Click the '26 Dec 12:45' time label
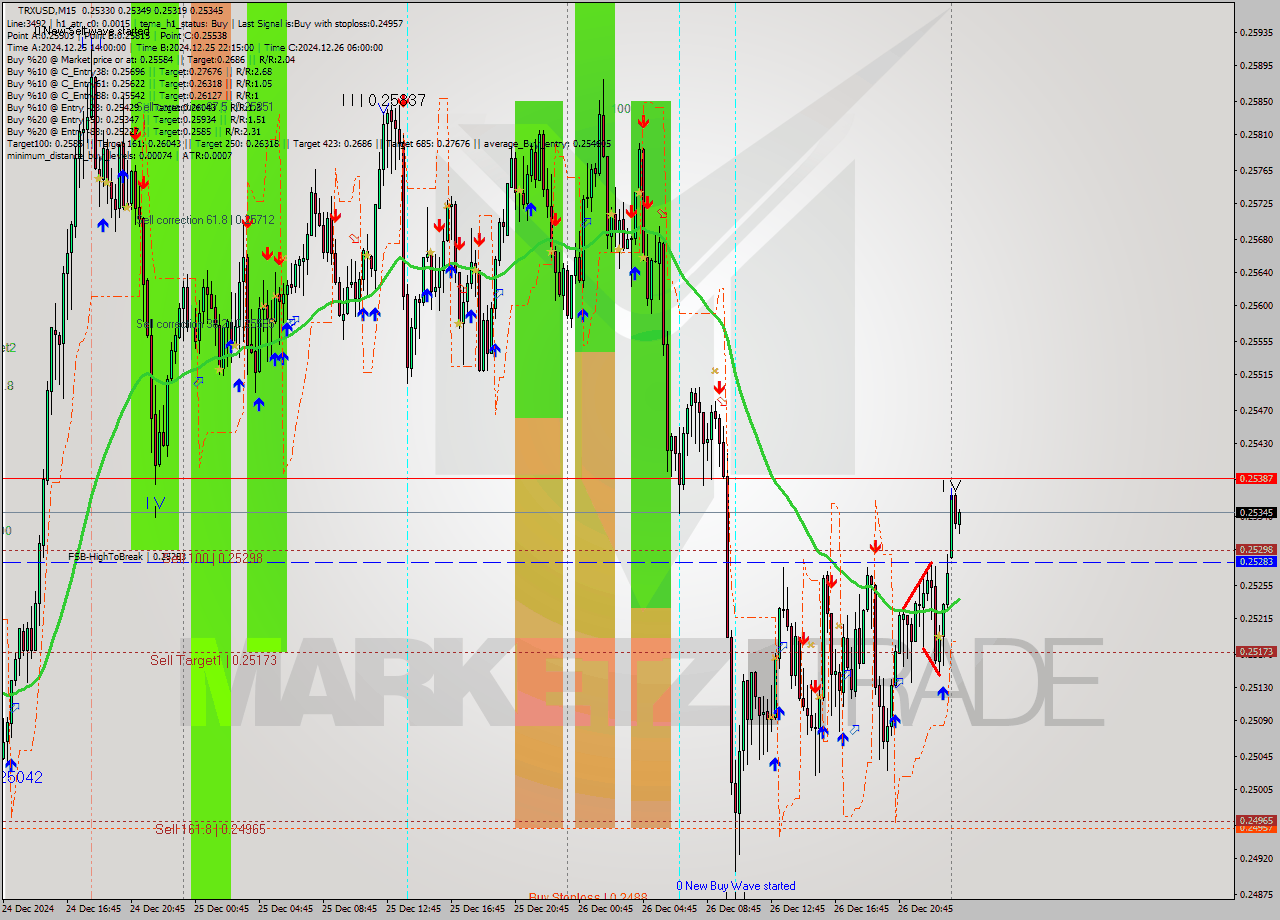1280x920 pixels. 798,909
